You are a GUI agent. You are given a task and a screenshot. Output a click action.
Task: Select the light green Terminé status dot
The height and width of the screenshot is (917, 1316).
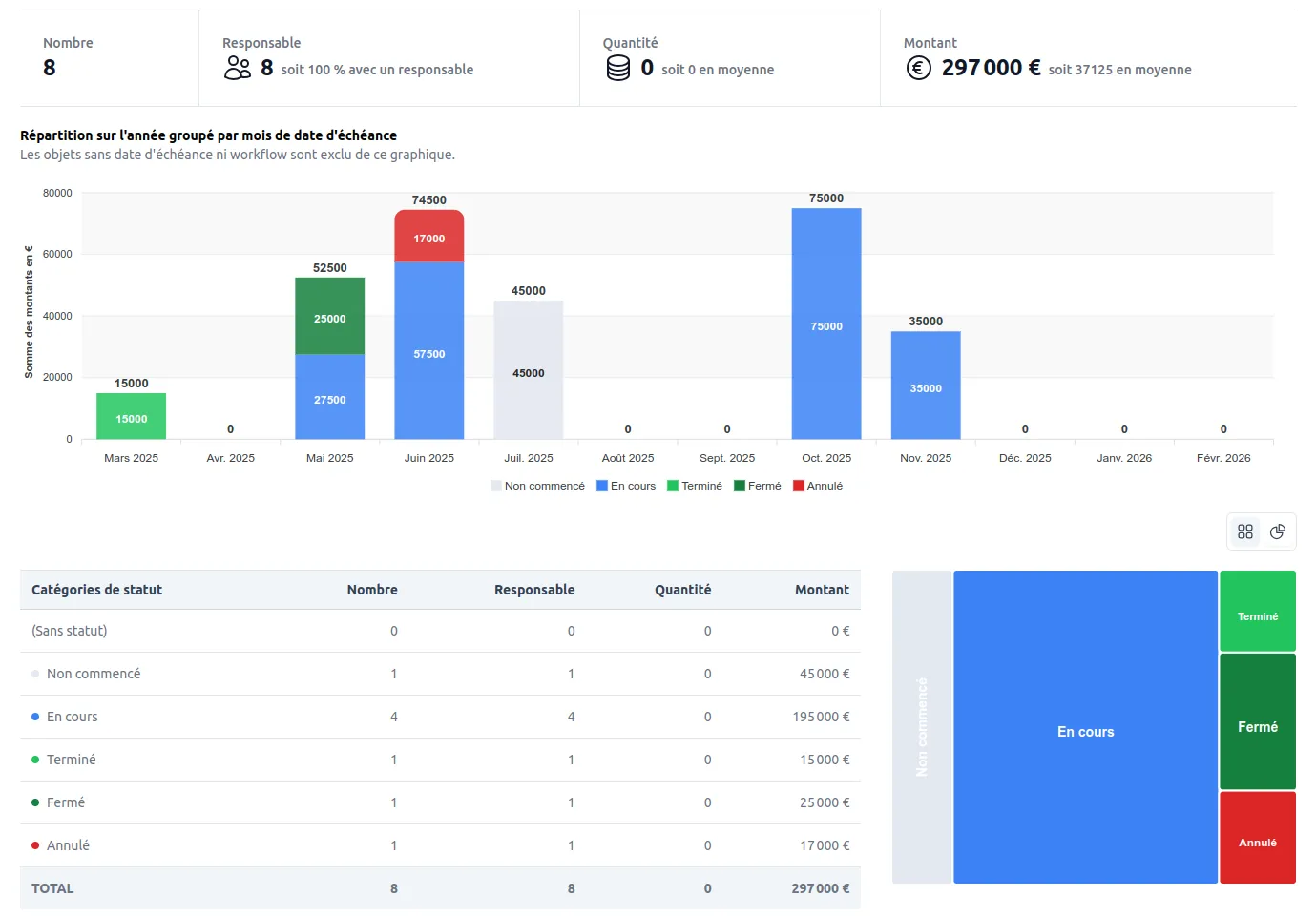[x=34, y=760]
